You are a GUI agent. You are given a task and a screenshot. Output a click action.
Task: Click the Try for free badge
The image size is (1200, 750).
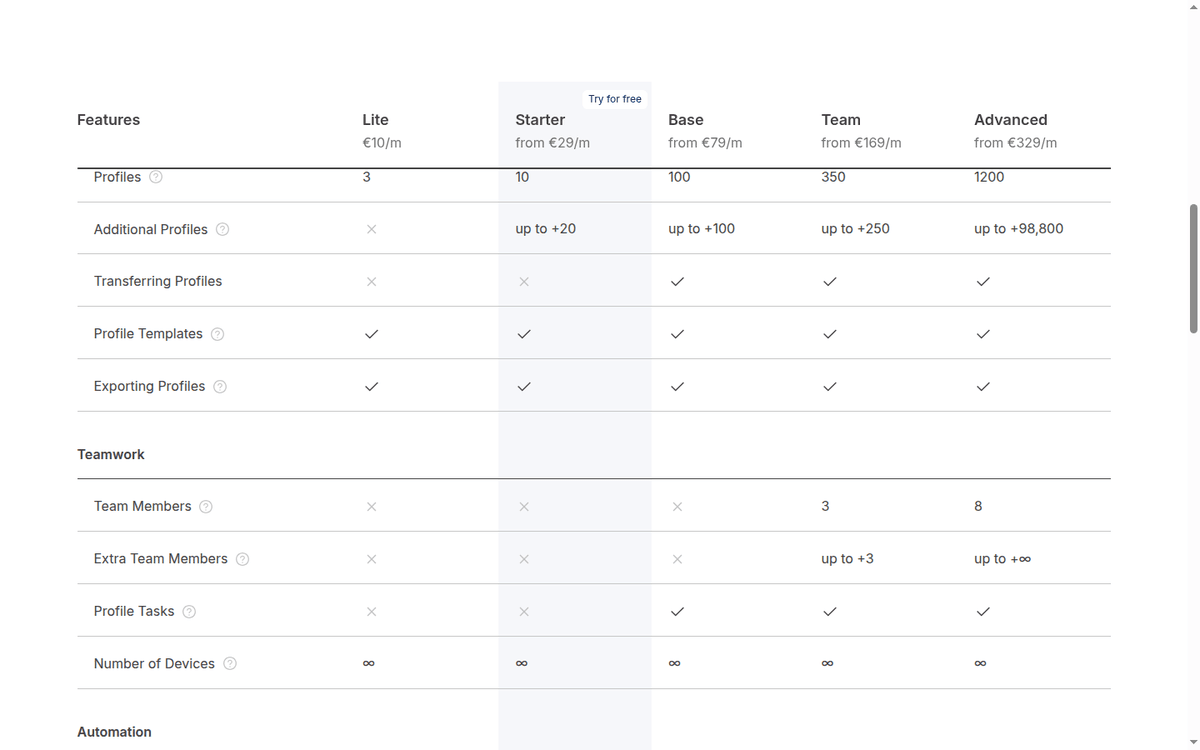pos(615,99)
